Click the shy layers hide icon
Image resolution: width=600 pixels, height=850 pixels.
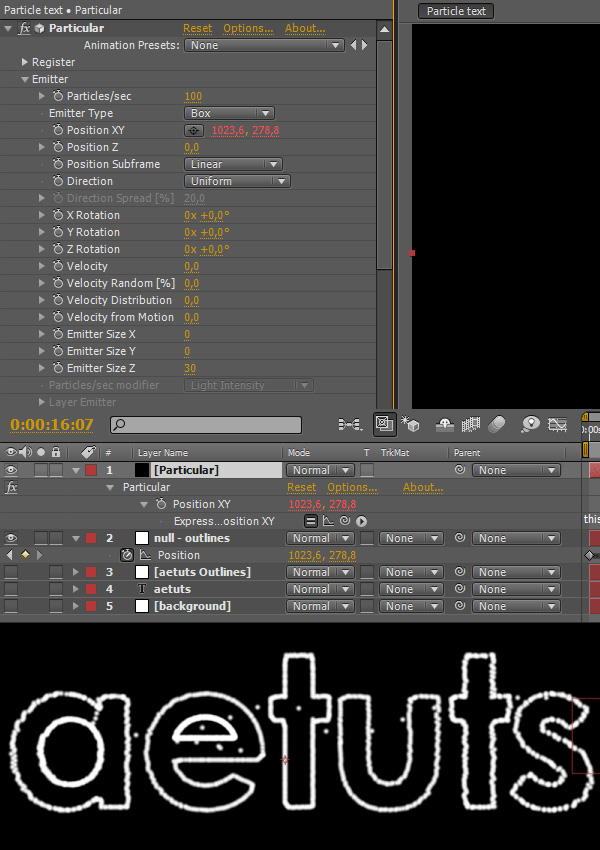(x=444, y=424)
